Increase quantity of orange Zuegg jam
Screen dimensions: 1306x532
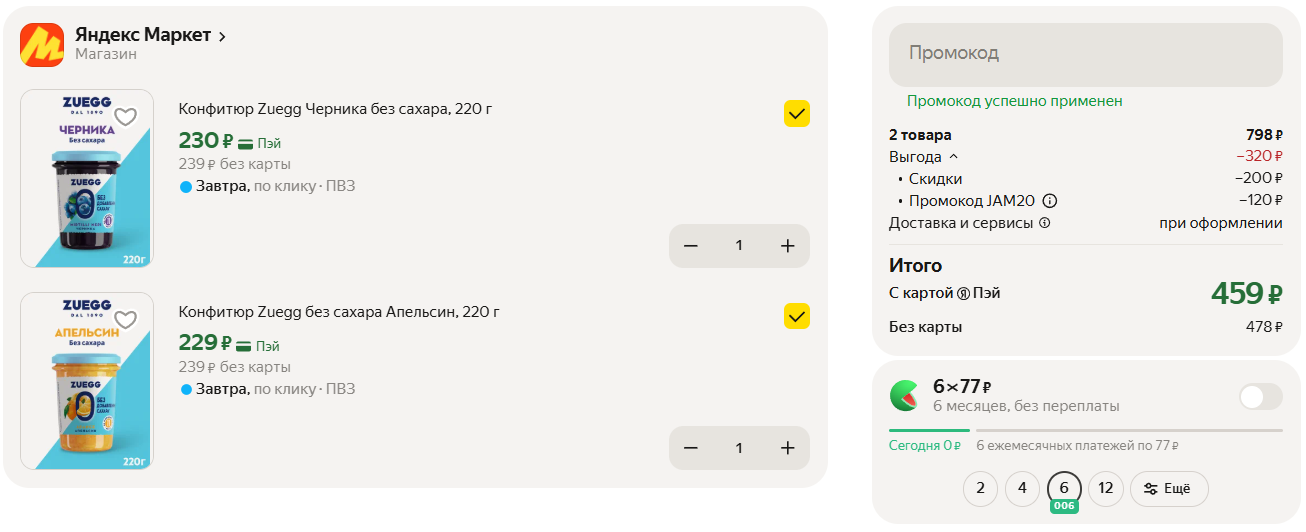coord(787,448)
